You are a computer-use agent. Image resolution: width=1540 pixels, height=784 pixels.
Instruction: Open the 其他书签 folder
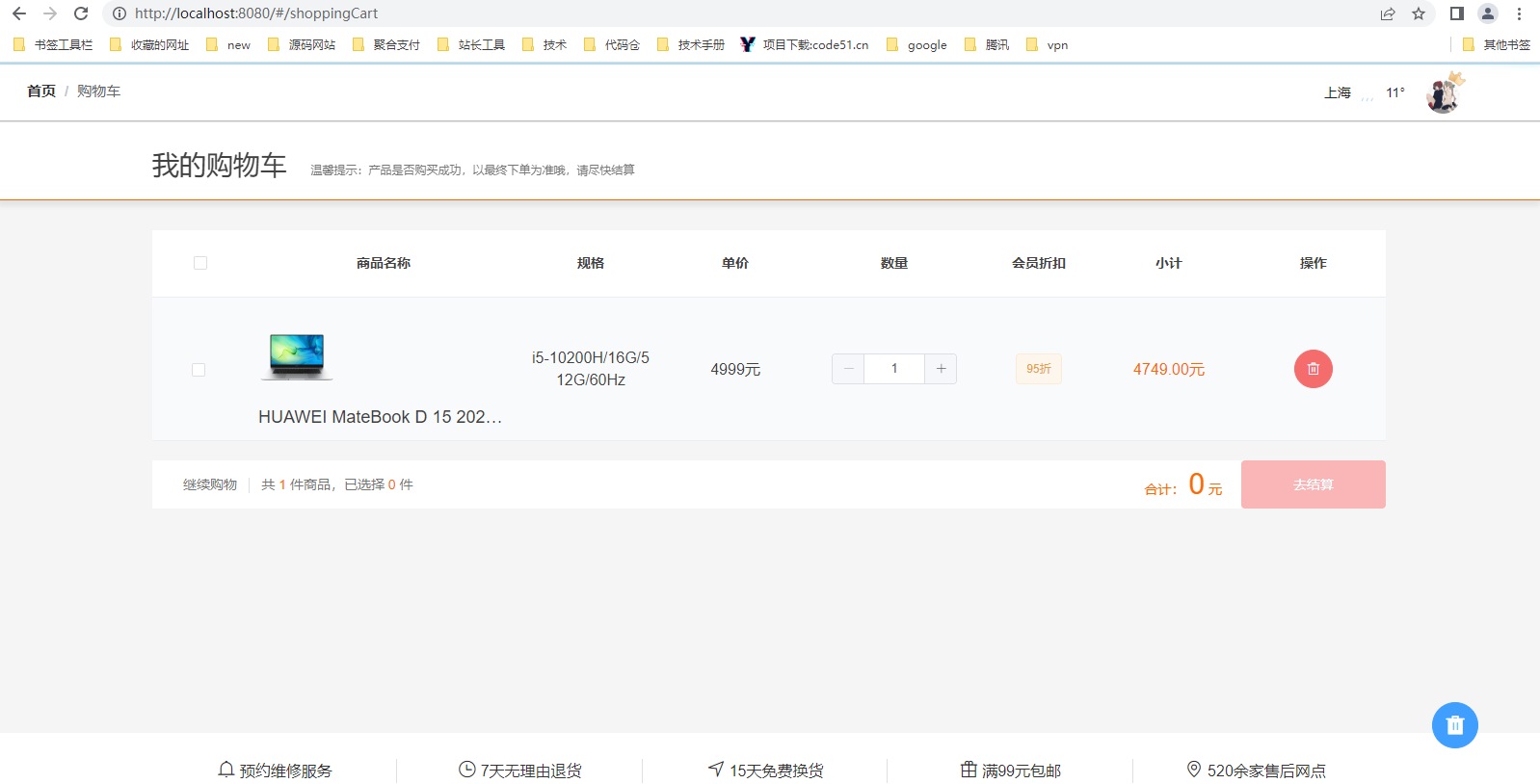click(1497, 44)
